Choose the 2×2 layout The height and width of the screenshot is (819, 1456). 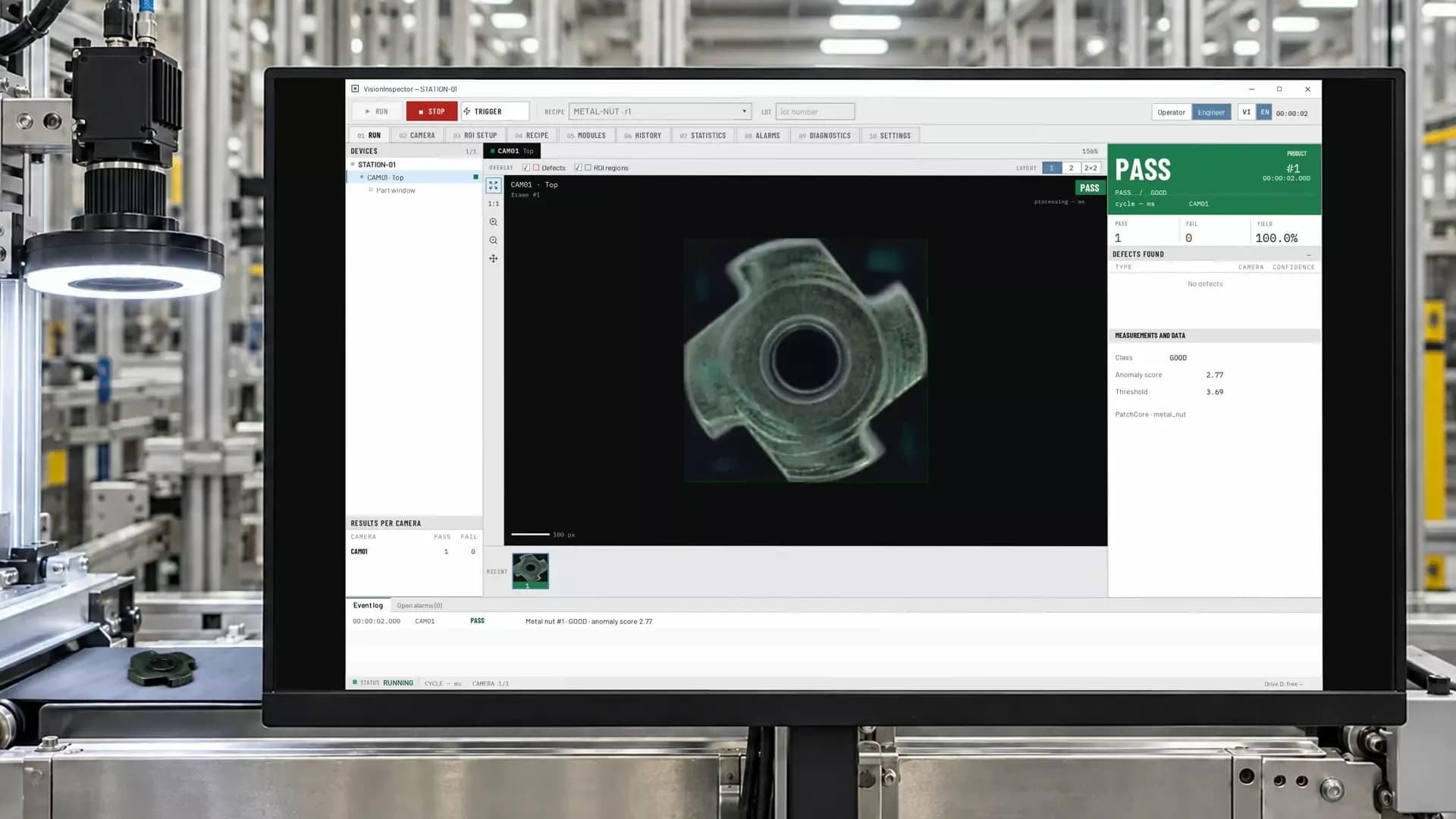[x=1090, y=168]
